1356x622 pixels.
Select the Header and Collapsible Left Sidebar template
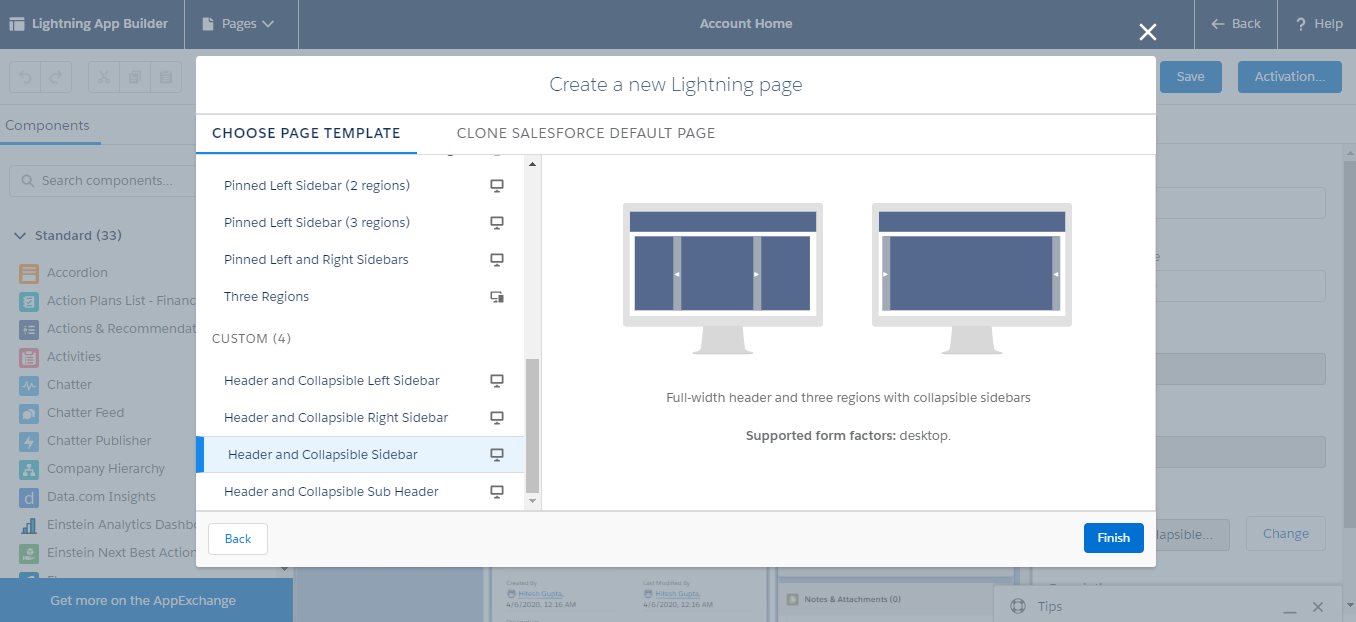(x=331, y=380)
